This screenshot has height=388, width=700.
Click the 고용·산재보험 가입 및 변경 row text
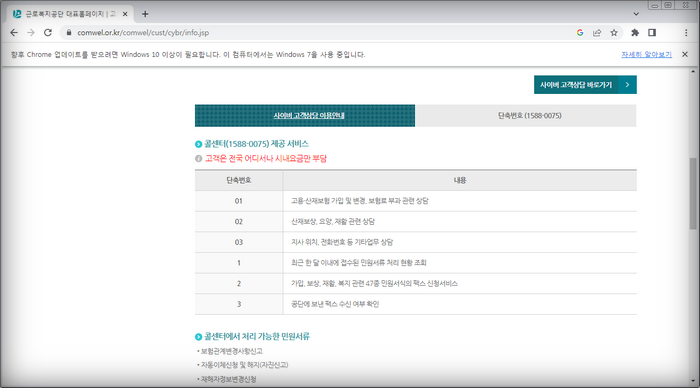pyautogui.click(x=359, y=201)
